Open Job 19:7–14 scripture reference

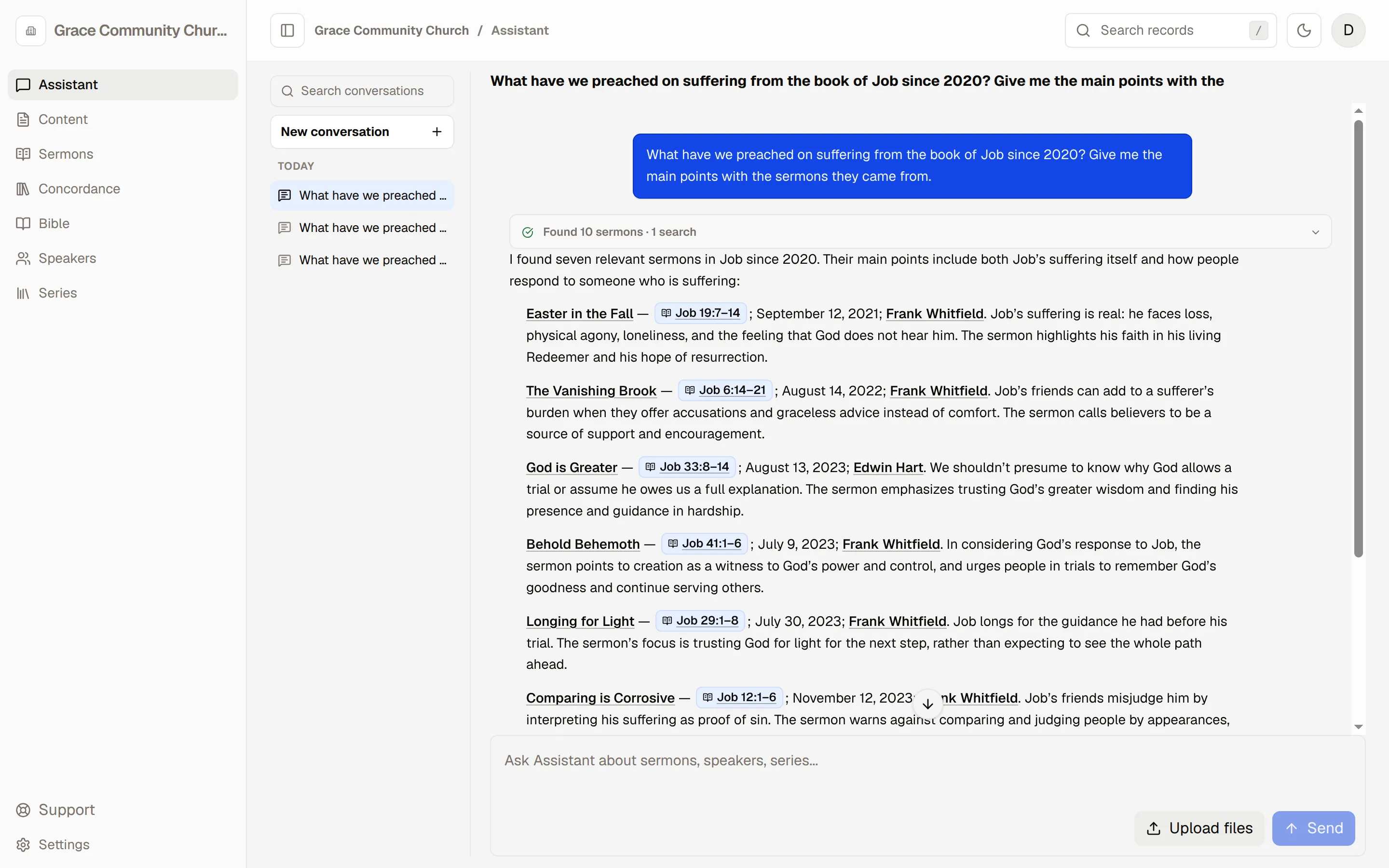pyautogui.click(x=701, y=313)
